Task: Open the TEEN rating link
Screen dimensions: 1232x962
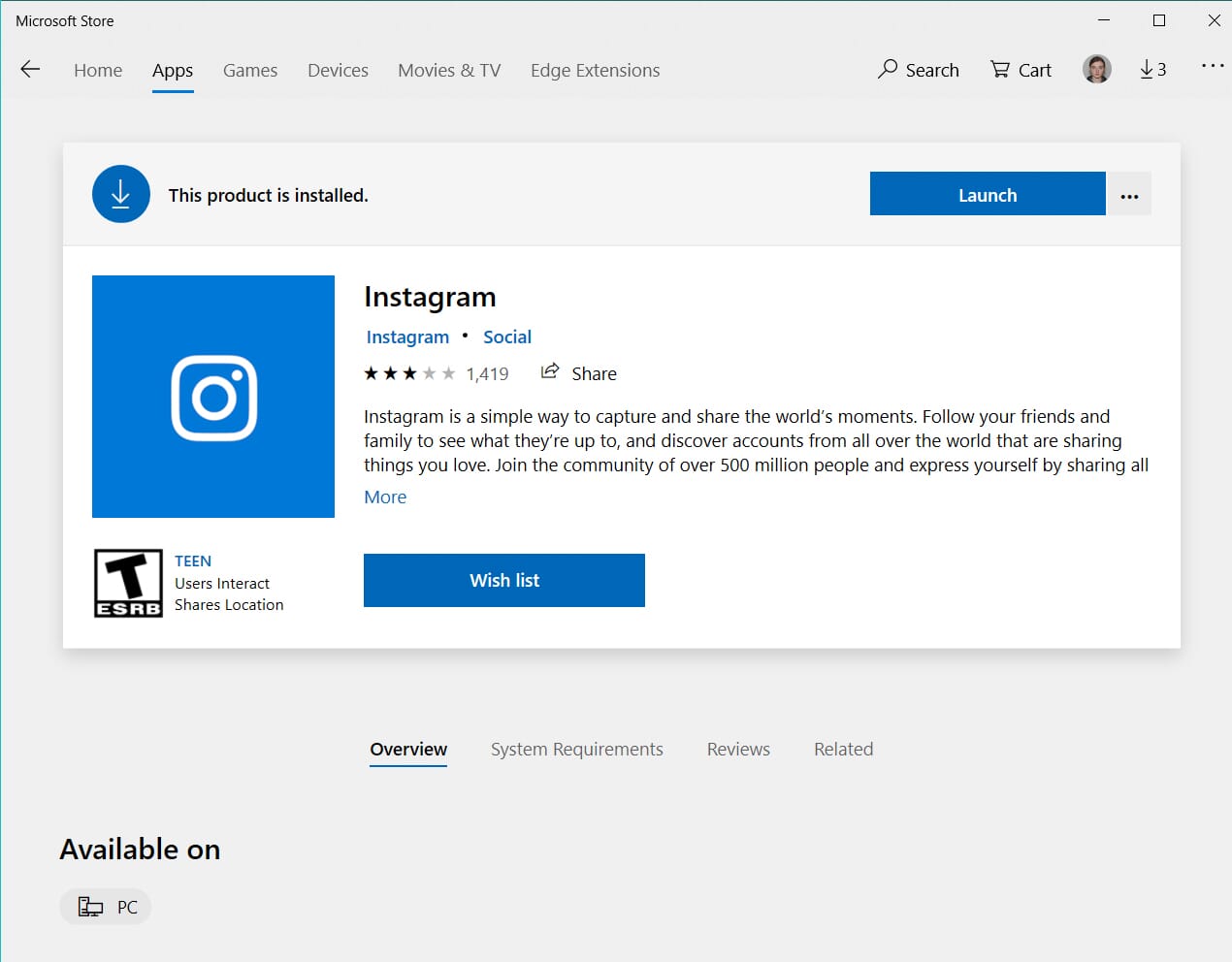Action: [193, 561]
